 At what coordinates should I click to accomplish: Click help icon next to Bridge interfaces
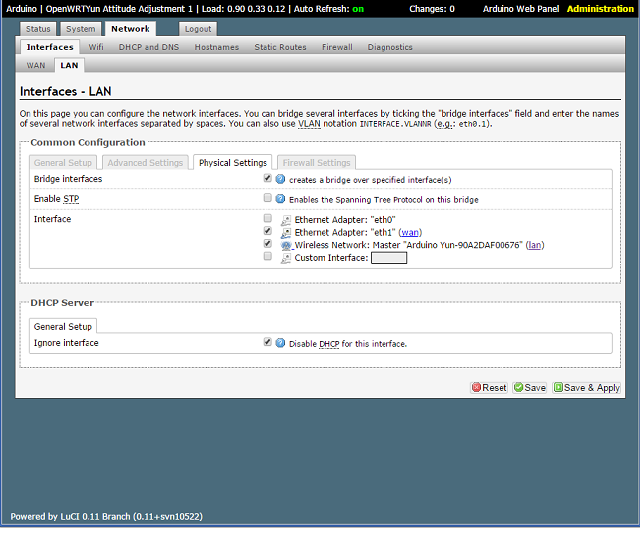click(280, 179)
